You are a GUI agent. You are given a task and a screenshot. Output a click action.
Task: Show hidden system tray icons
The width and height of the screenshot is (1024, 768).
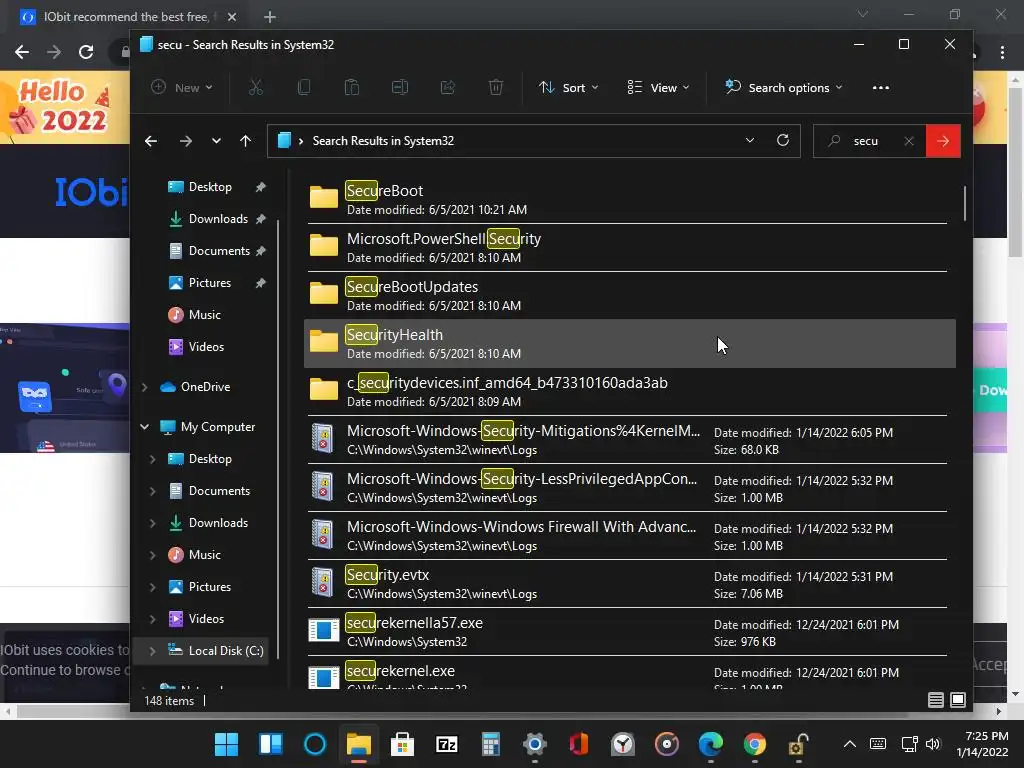pyautogui.click(x=850, y=744)
